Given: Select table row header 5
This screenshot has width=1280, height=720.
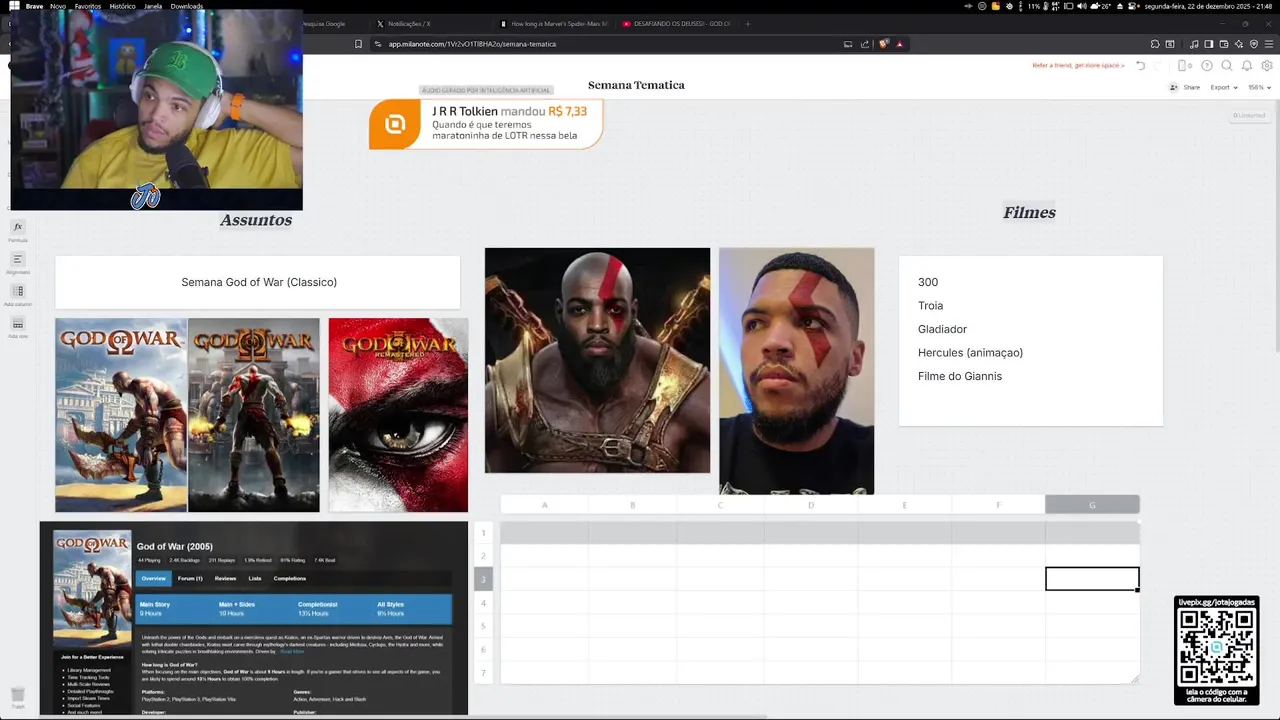Looking at the screenshot, I should click(x=483, y=626).
